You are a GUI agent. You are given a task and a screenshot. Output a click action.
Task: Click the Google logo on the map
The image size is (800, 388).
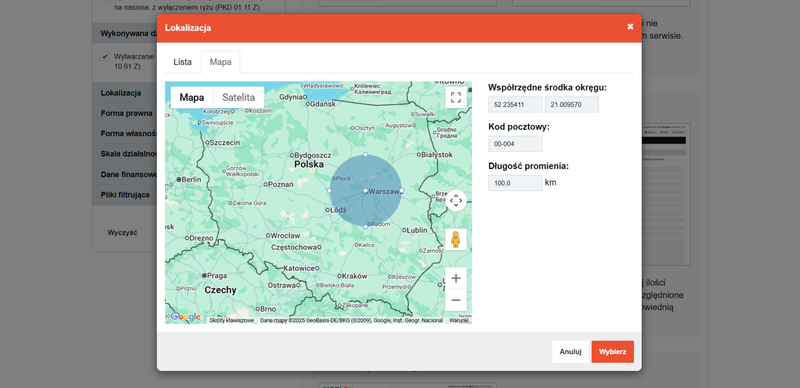click(185, 317)
